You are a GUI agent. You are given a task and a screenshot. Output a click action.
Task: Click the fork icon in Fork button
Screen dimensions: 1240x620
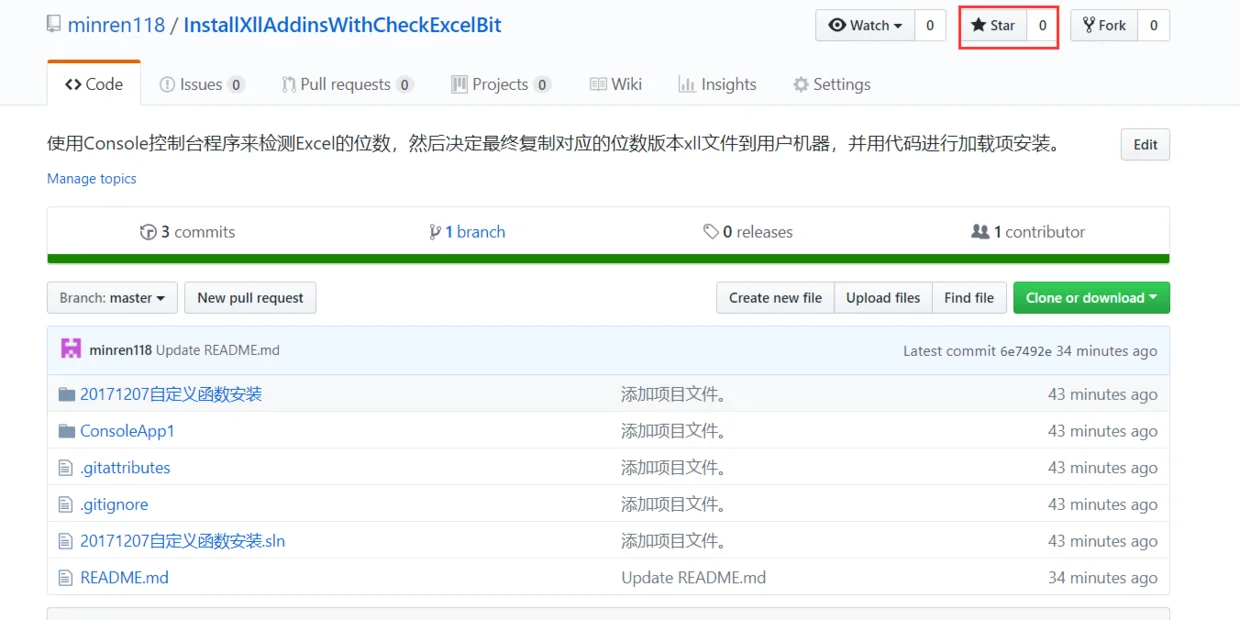pos(1088,25)
